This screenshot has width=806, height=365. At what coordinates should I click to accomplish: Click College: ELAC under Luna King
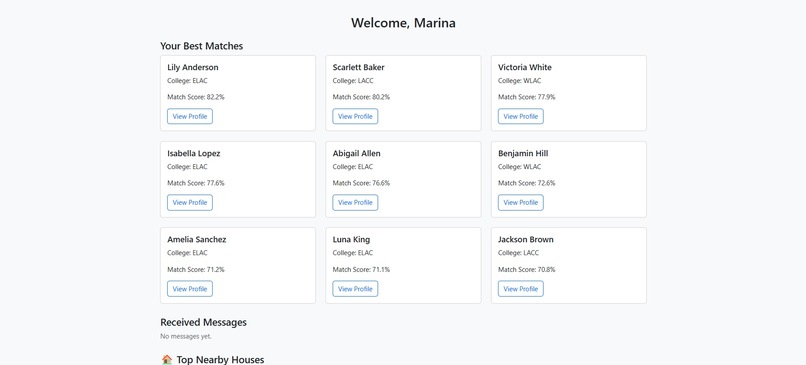(x=353, y=253)
